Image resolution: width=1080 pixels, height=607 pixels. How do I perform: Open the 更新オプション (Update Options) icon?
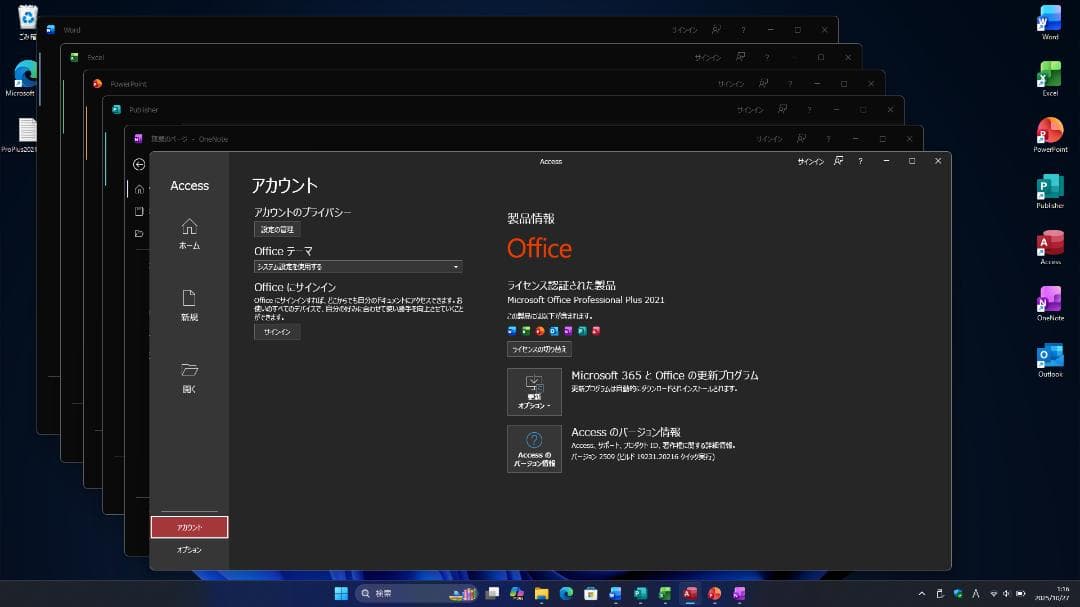coord(534,391)
